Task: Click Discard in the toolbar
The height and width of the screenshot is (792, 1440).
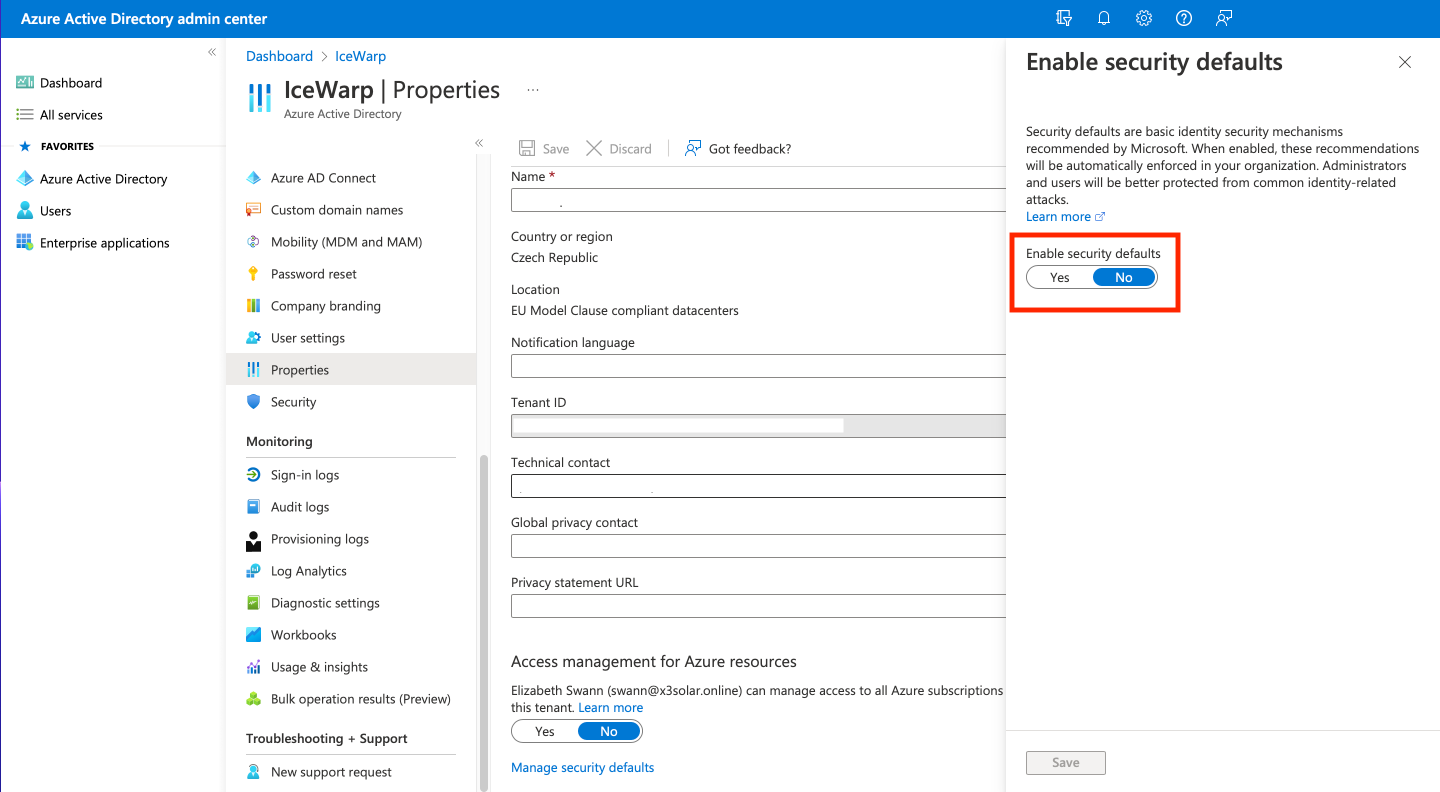Action: pos(618,148)
